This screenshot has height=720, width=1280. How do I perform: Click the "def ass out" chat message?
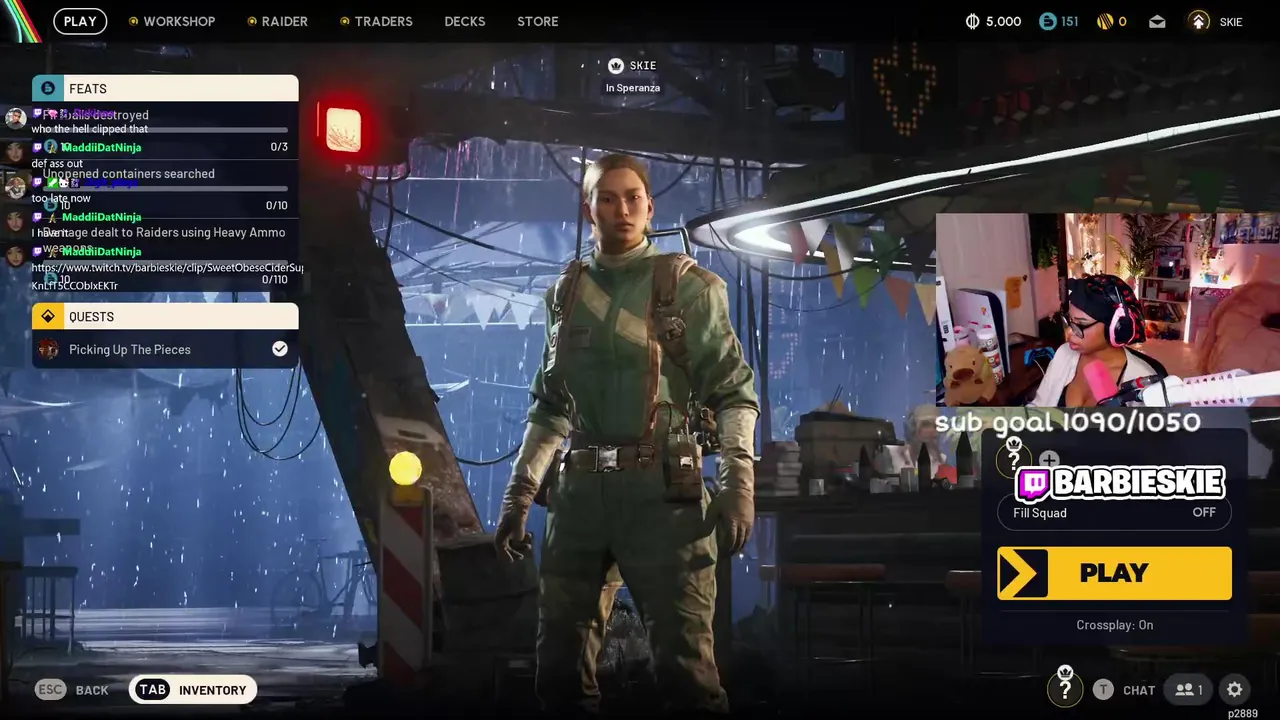57,164
